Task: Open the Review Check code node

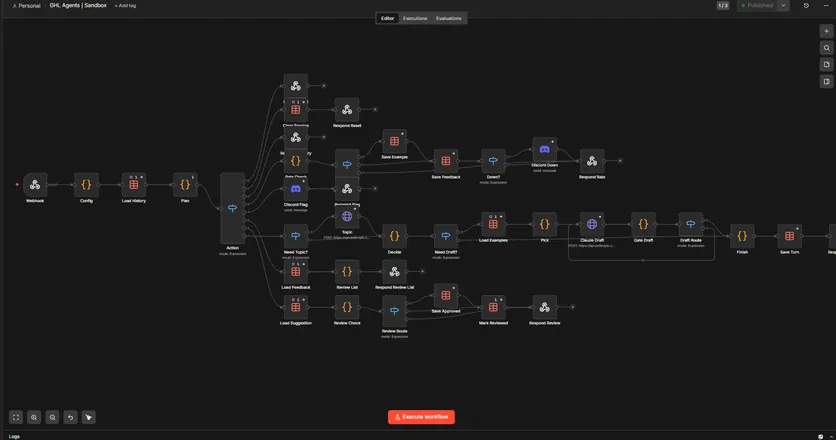Action: 347,307
